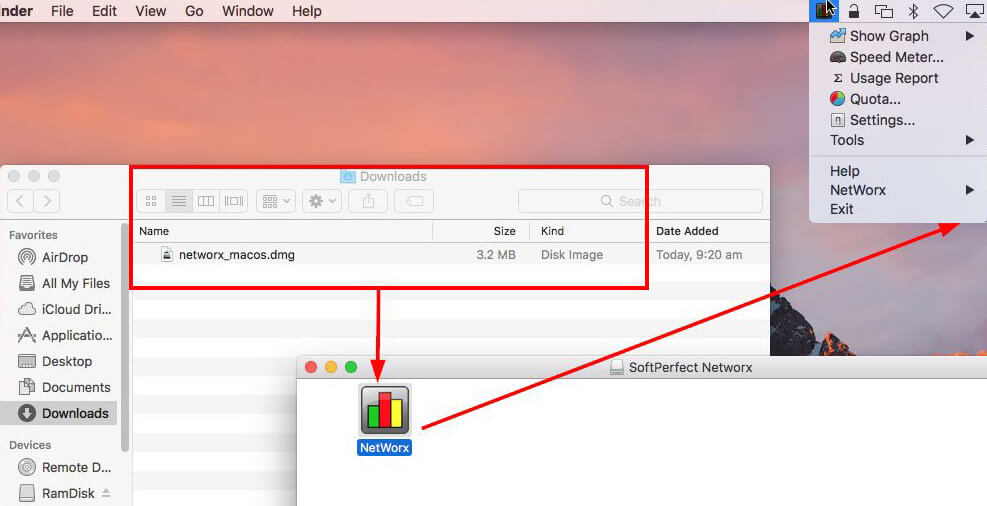Open the gear action dropdown
Viewport: 987px width, 506px height.
pos(322,201)
